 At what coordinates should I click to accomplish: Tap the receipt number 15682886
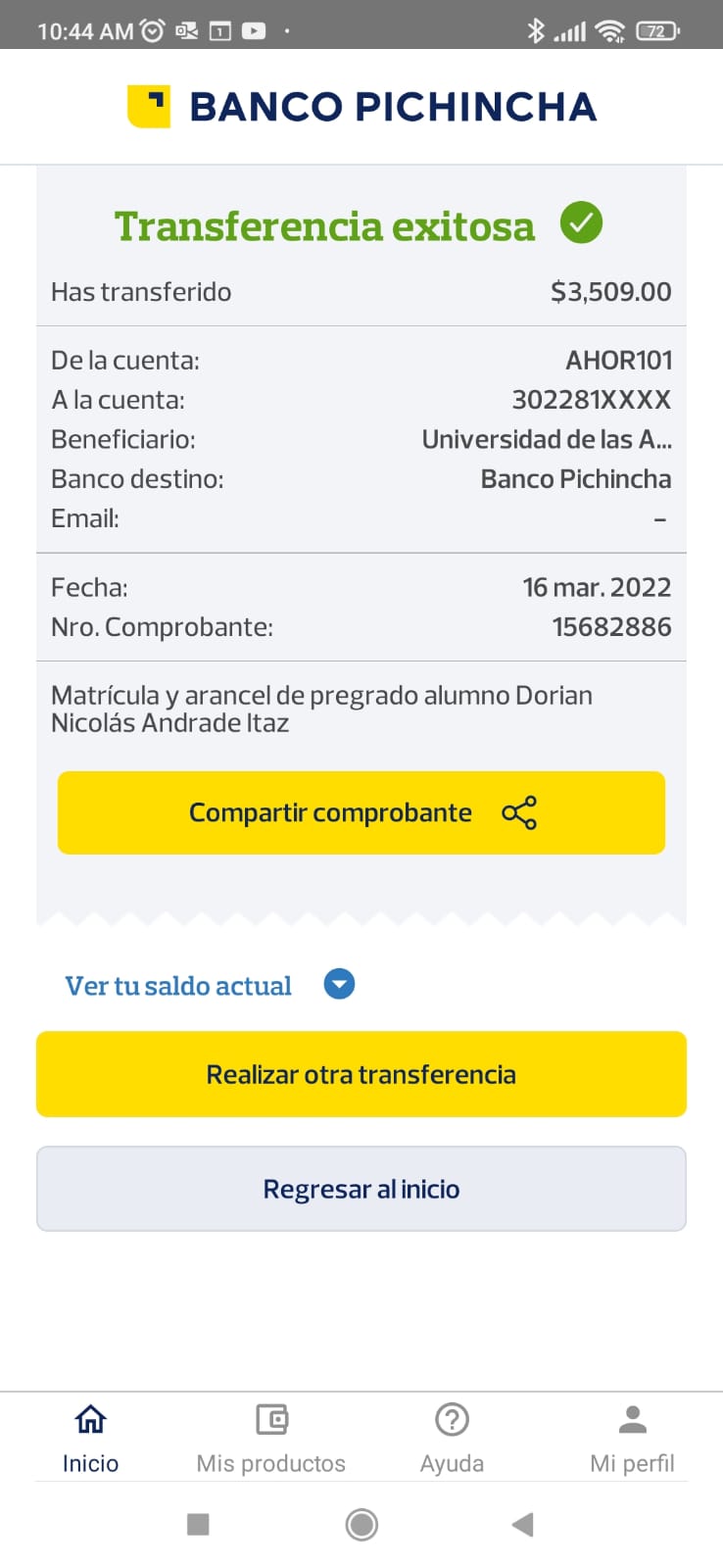tap(611, 627)
